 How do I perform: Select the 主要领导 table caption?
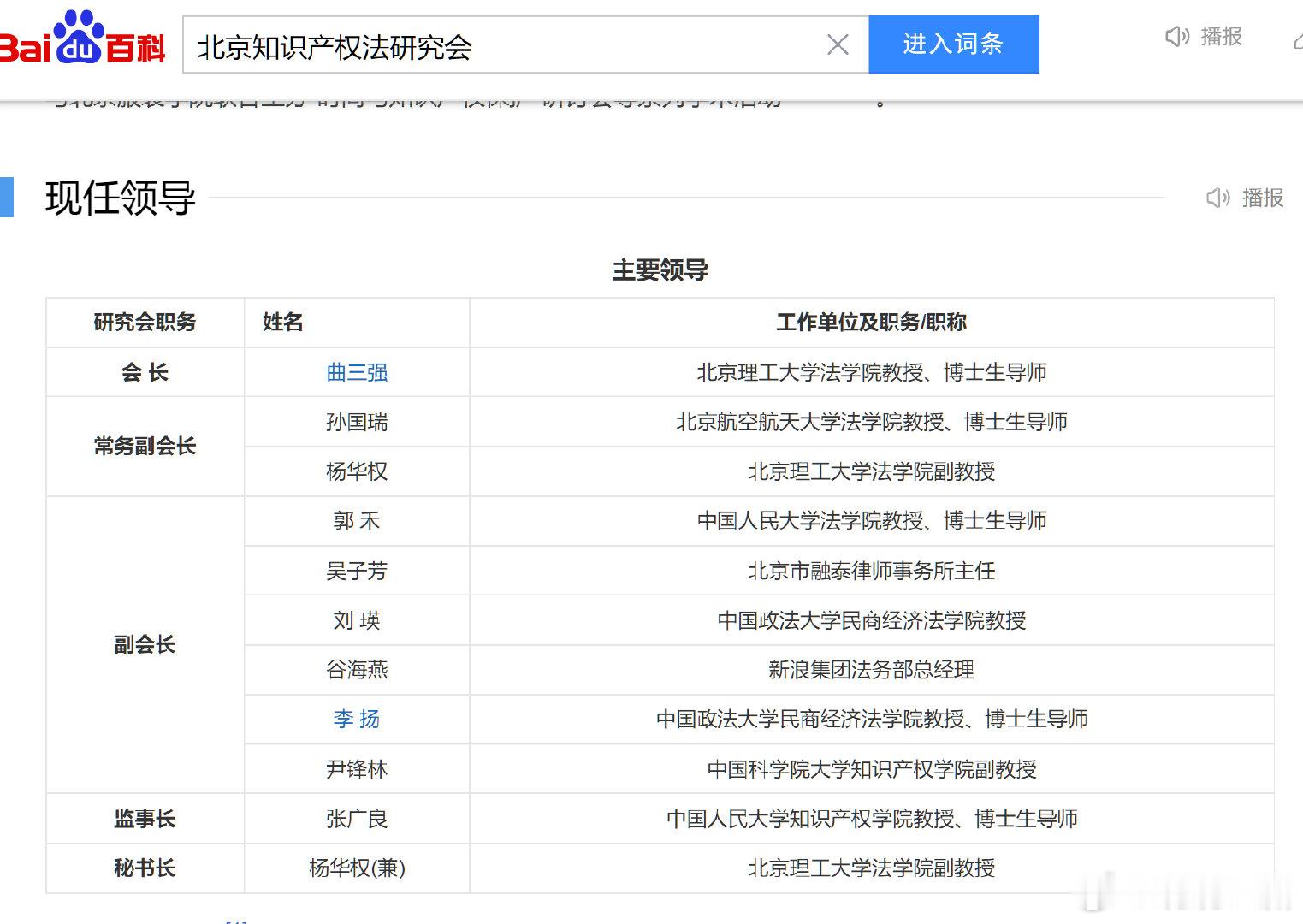(x=660, y=270)
